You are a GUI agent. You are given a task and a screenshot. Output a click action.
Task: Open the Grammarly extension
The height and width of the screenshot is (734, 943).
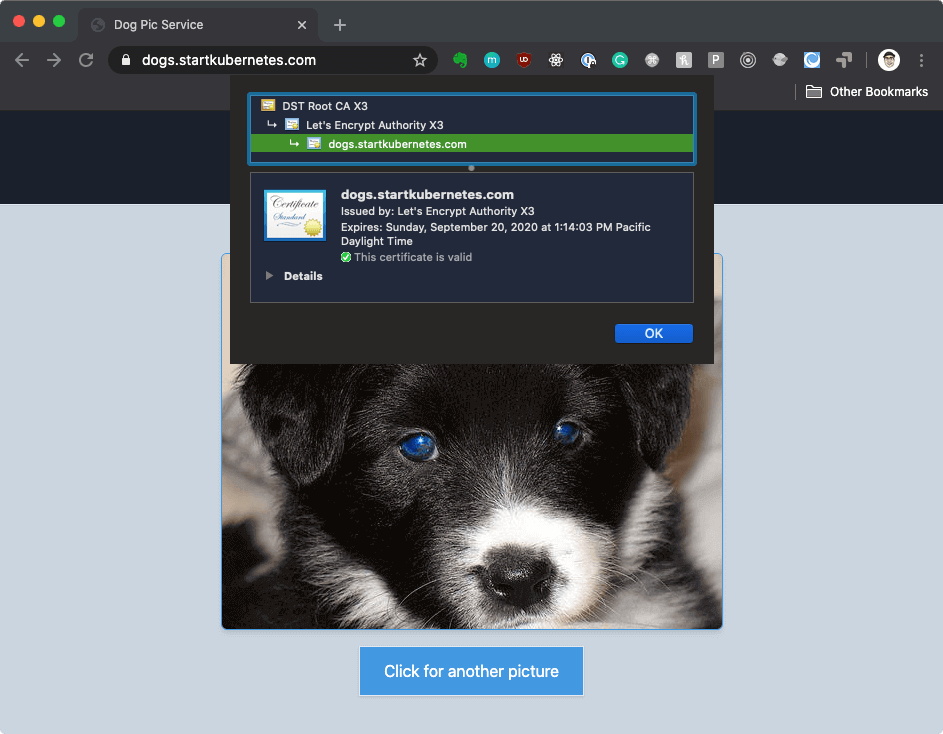(x=620, y=60)
